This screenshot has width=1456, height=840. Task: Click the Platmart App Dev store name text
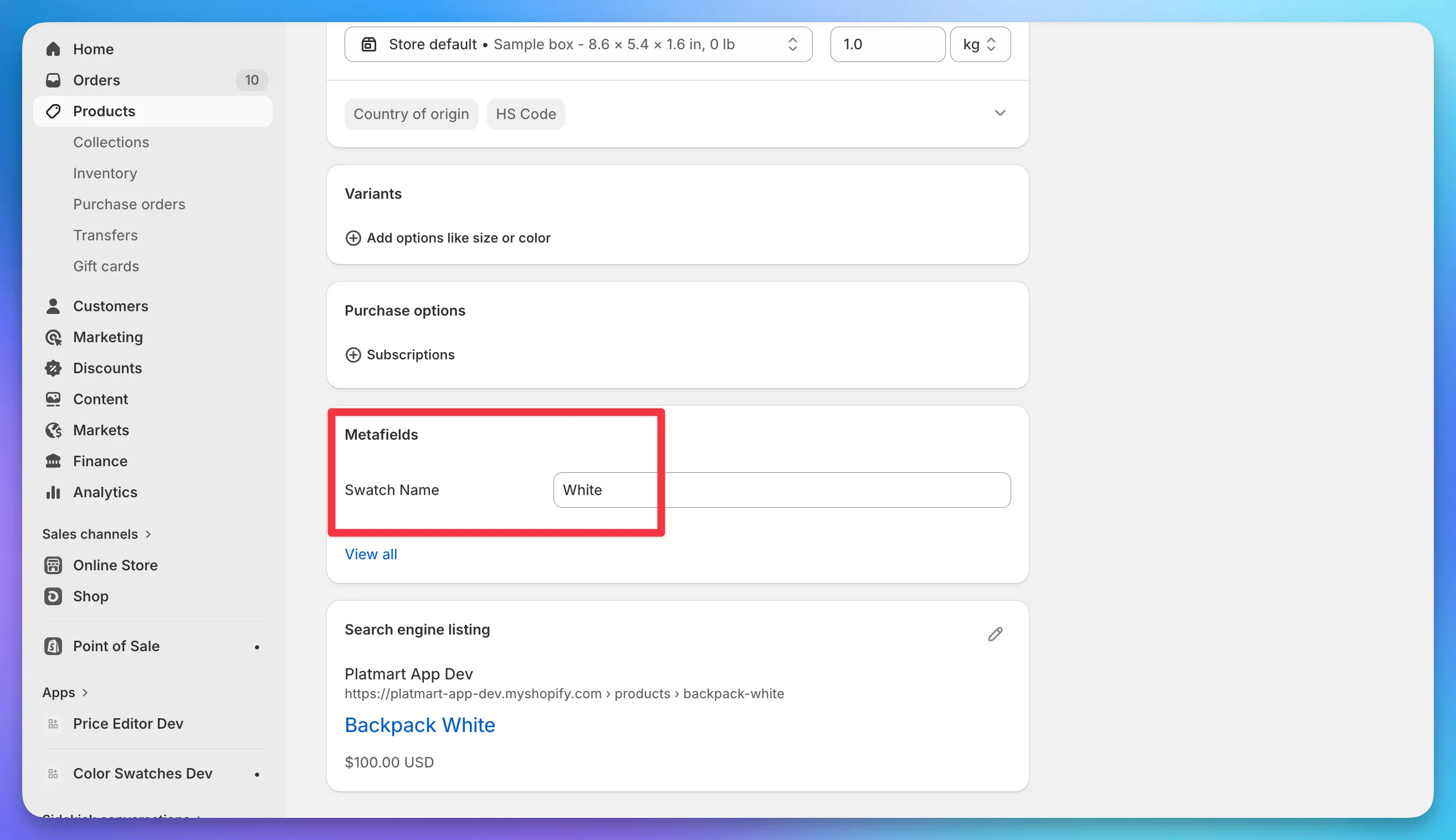(x=408, y=674)
